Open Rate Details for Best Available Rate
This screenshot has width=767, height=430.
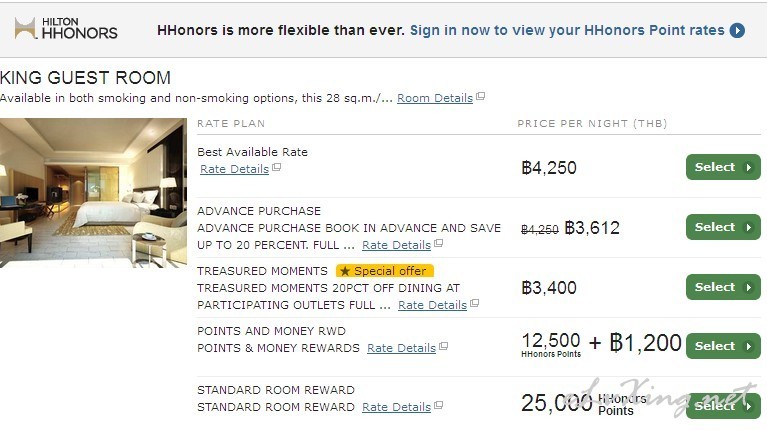(x=234, y=169)
